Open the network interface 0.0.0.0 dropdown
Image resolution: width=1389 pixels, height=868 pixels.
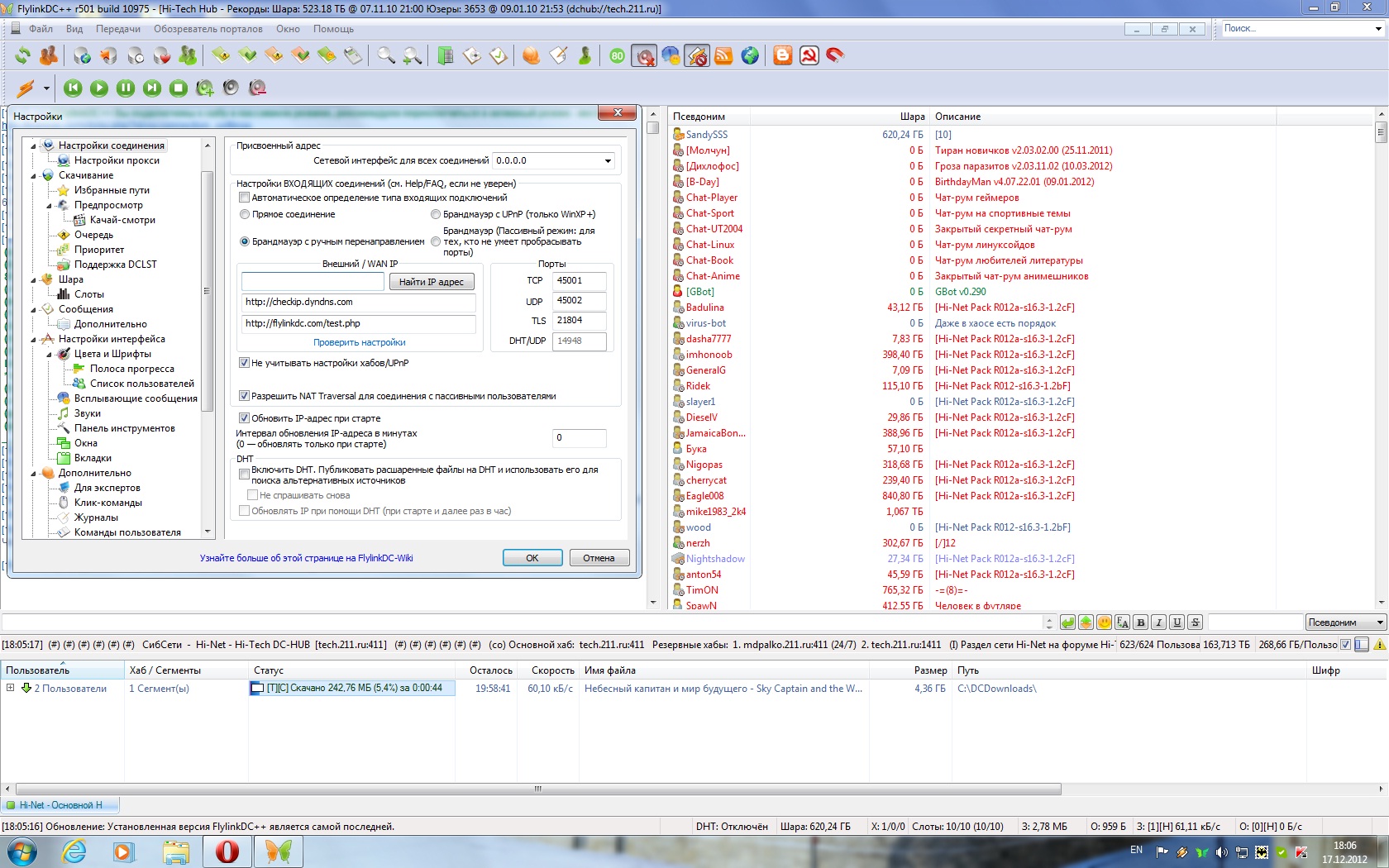[608, 161]
